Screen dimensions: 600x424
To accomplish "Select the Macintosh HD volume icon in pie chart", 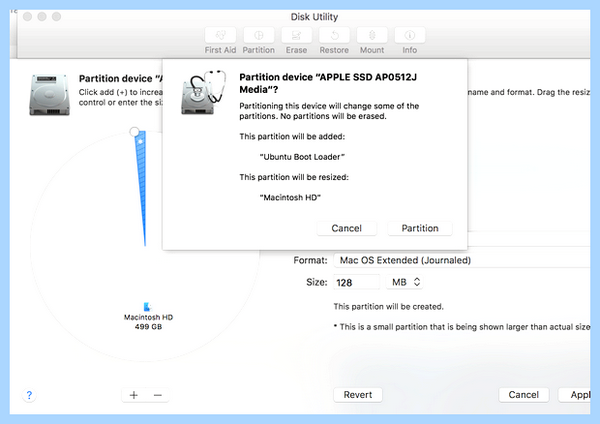I will pos(147,307).
